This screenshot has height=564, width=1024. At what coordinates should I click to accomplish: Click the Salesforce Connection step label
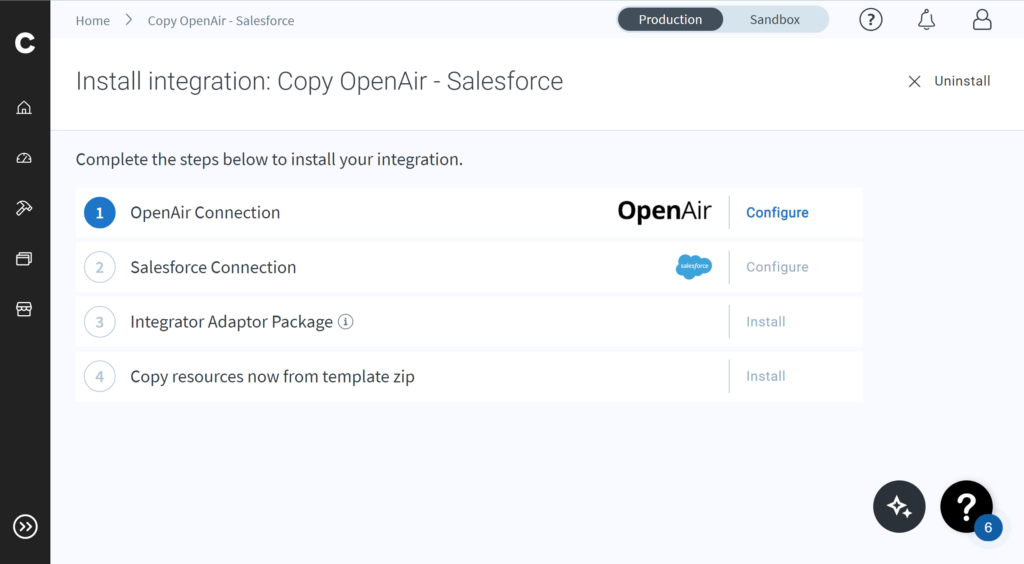[x=213, y=267]
